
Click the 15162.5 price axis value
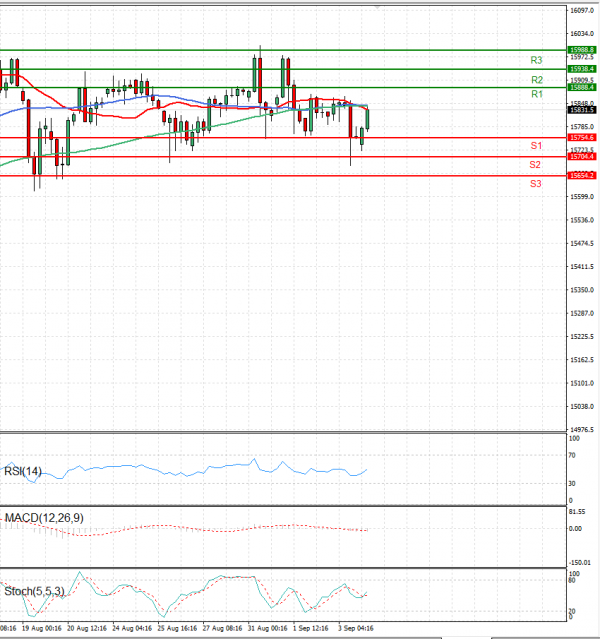pyautogui.click(x=582, y=360)
